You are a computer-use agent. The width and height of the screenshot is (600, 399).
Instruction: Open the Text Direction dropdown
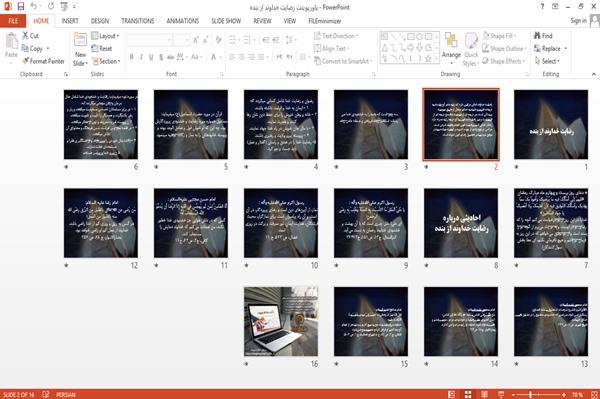[x=336, y=36]
